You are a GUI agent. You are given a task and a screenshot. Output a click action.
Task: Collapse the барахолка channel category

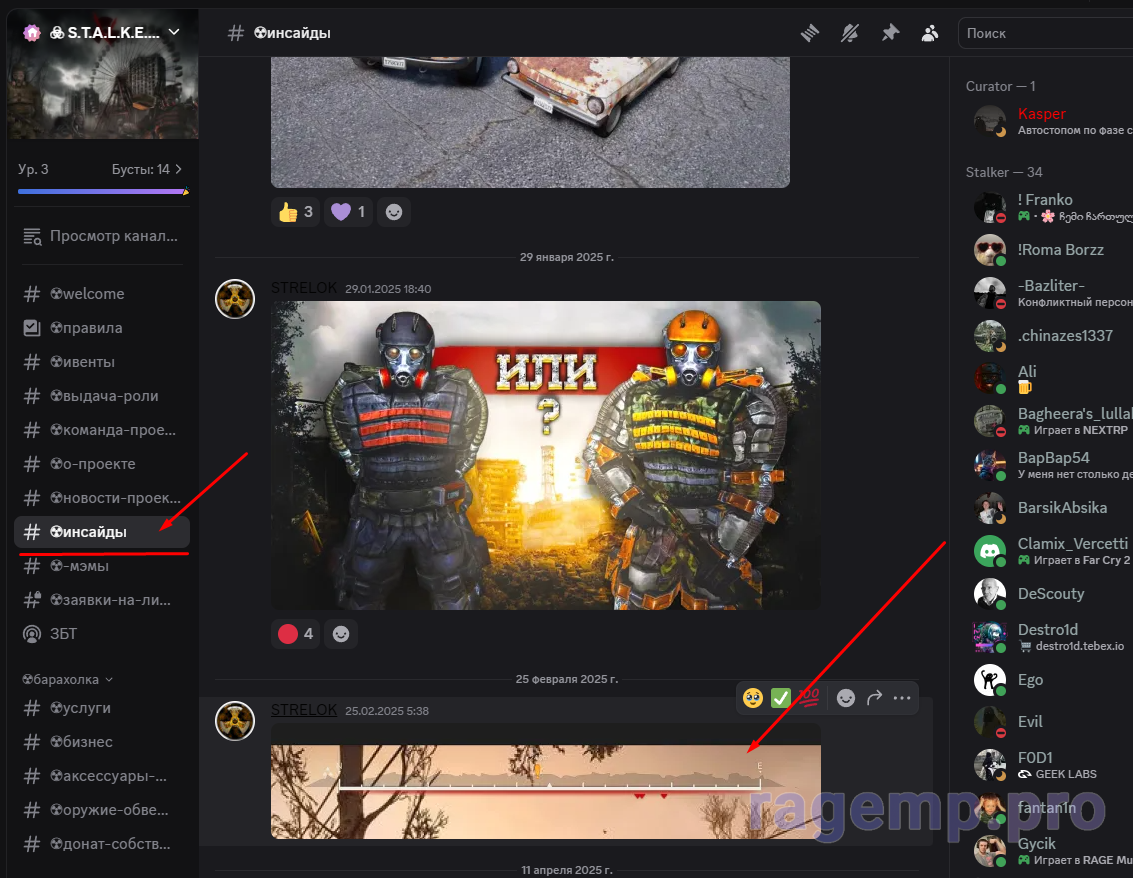(67, 679)
